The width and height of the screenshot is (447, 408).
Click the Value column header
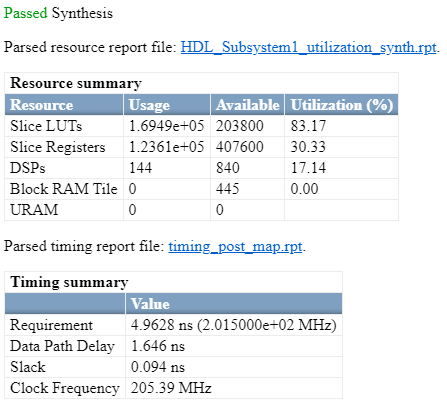[x=150, y=304]
